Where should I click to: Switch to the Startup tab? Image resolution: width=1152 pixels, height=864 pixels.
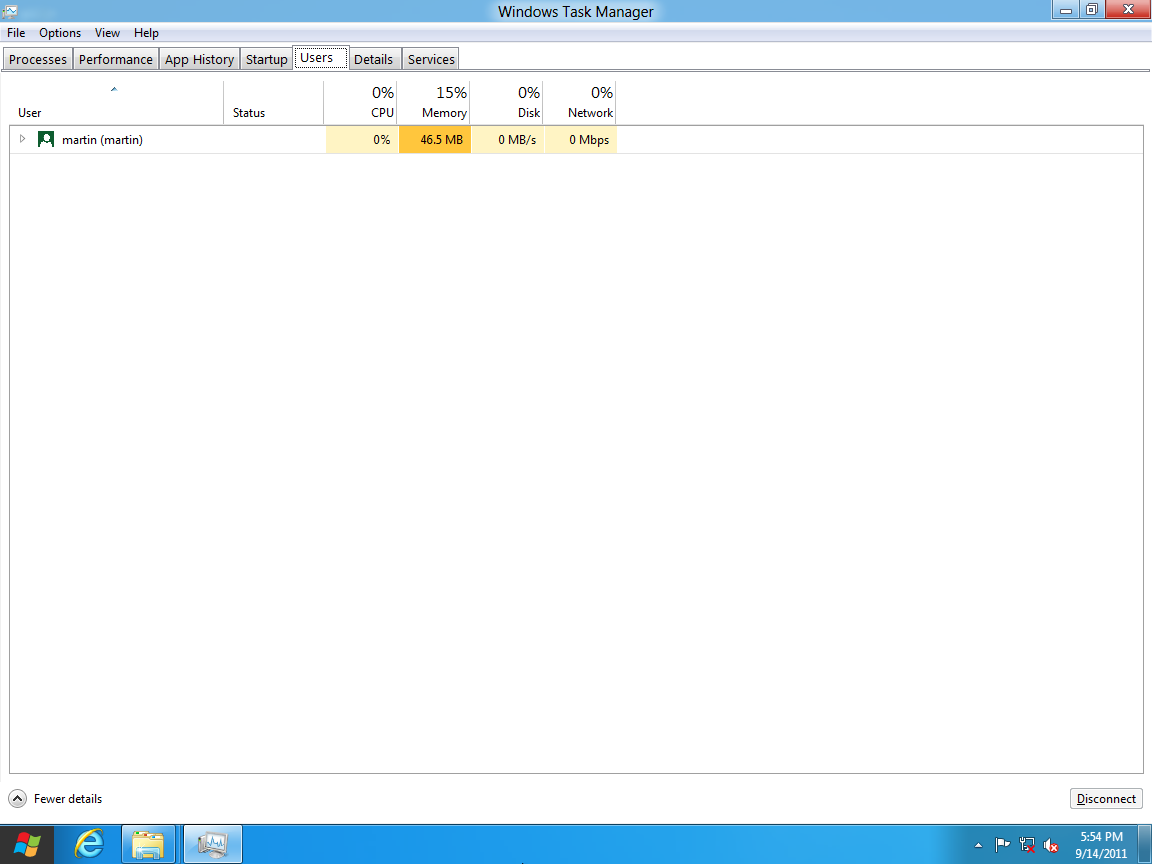click(266, 60)
